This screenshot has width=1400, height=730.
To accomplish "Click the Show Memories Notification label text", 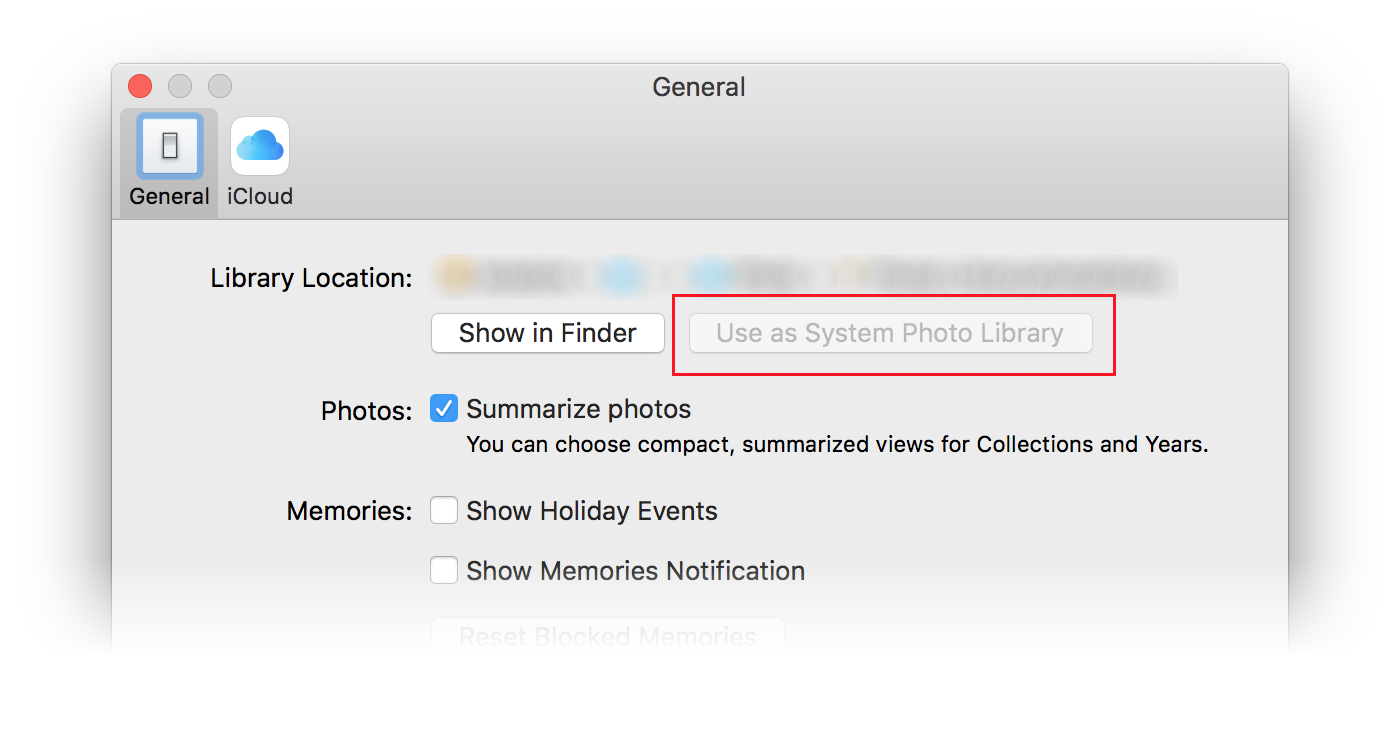I will coord(636,570).
